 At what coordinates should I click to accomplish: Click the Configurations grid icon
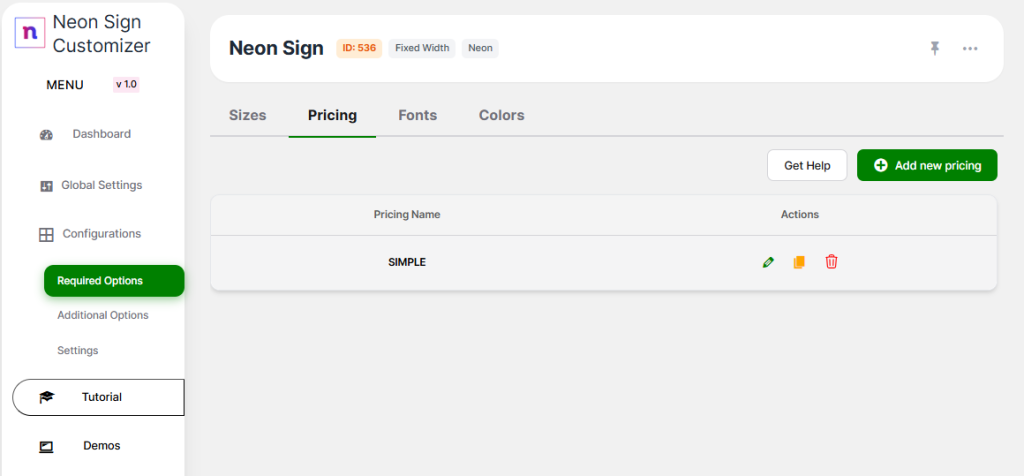tap(46, 235)
